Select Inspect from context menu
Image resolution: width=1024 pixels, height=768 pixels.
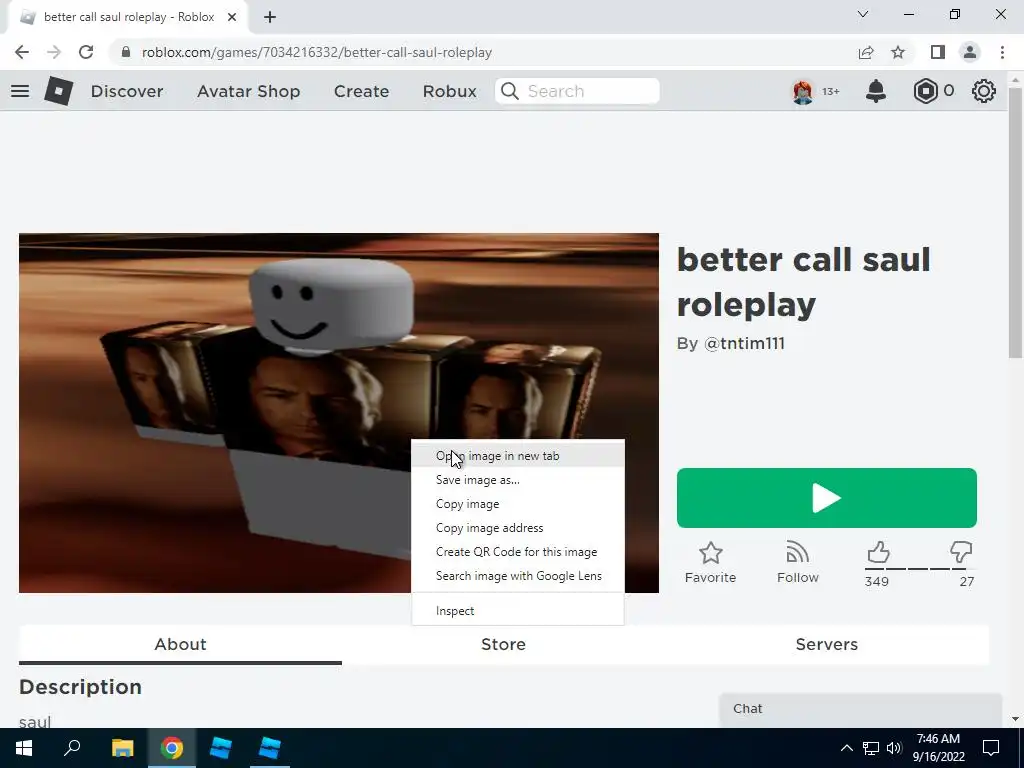[518, 611]
